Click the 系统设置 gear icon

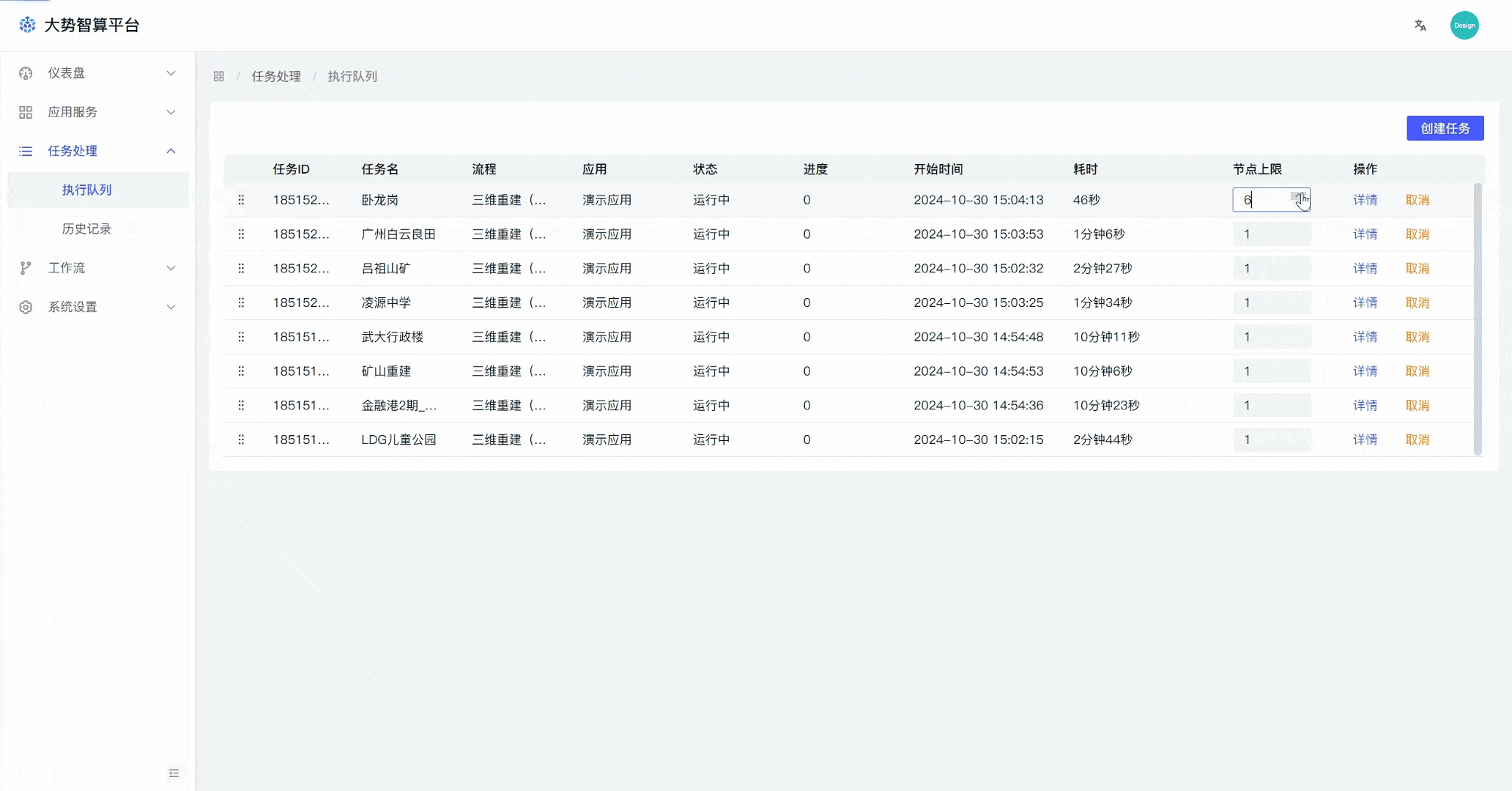pos(26,307)
